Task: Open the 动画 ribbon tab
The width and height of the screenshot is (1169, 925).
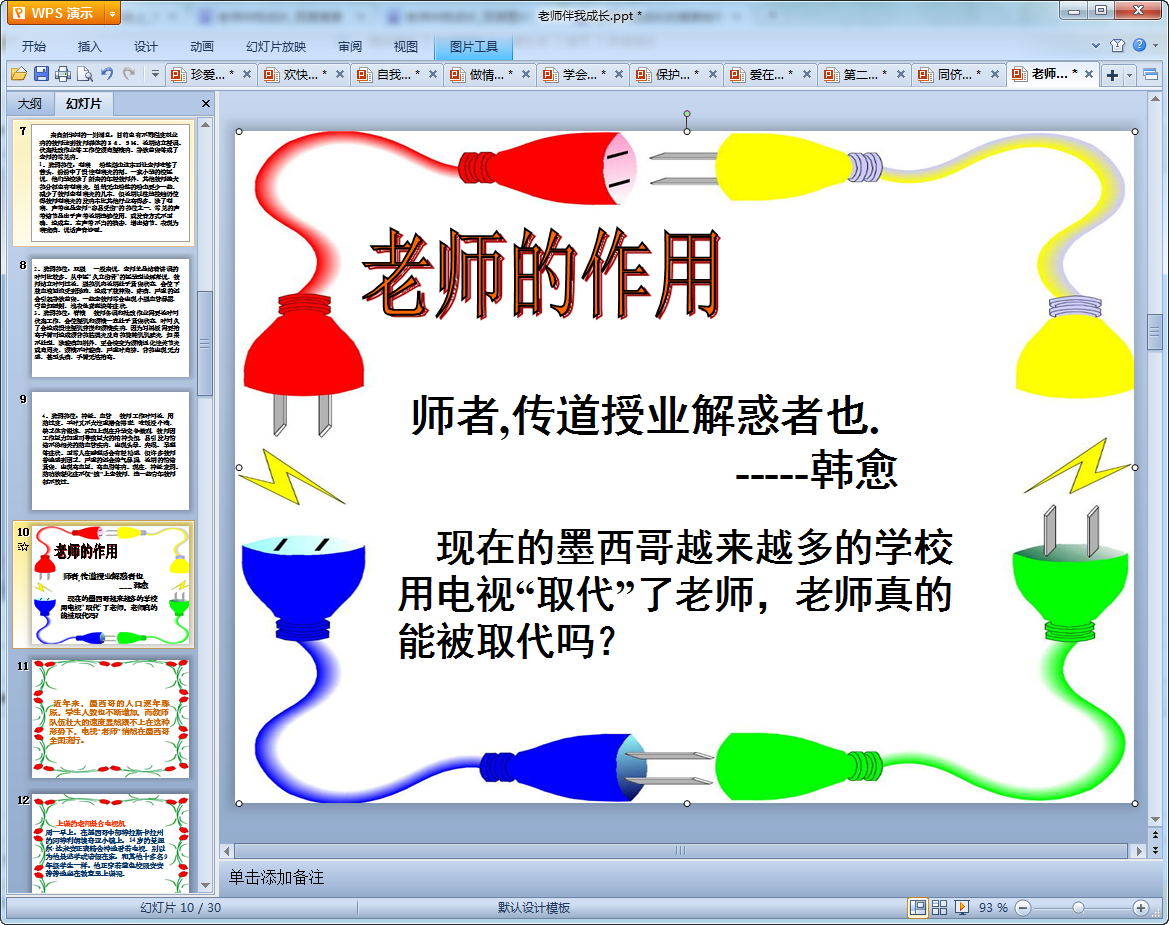Action: (x=201, y=46)
